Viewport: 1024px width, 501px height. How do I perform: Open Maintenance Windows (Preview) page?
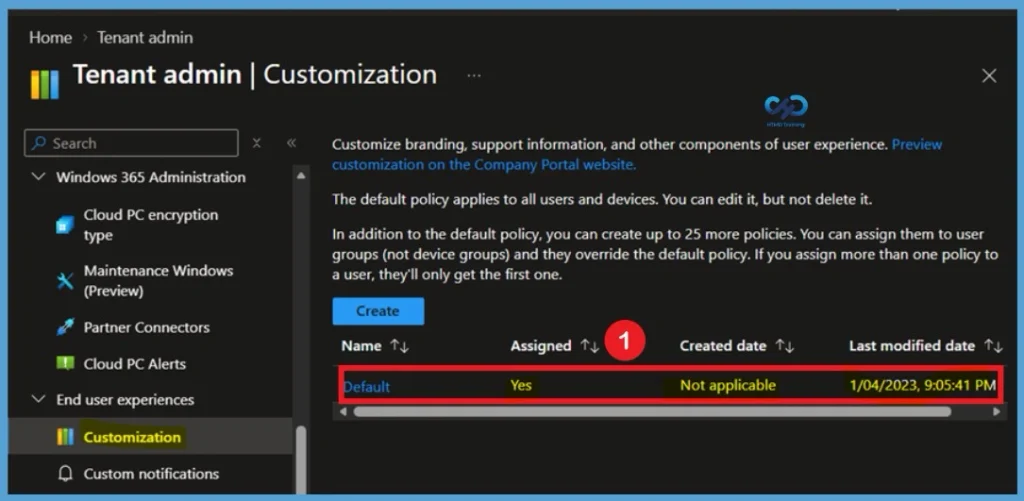coord(158,281)
